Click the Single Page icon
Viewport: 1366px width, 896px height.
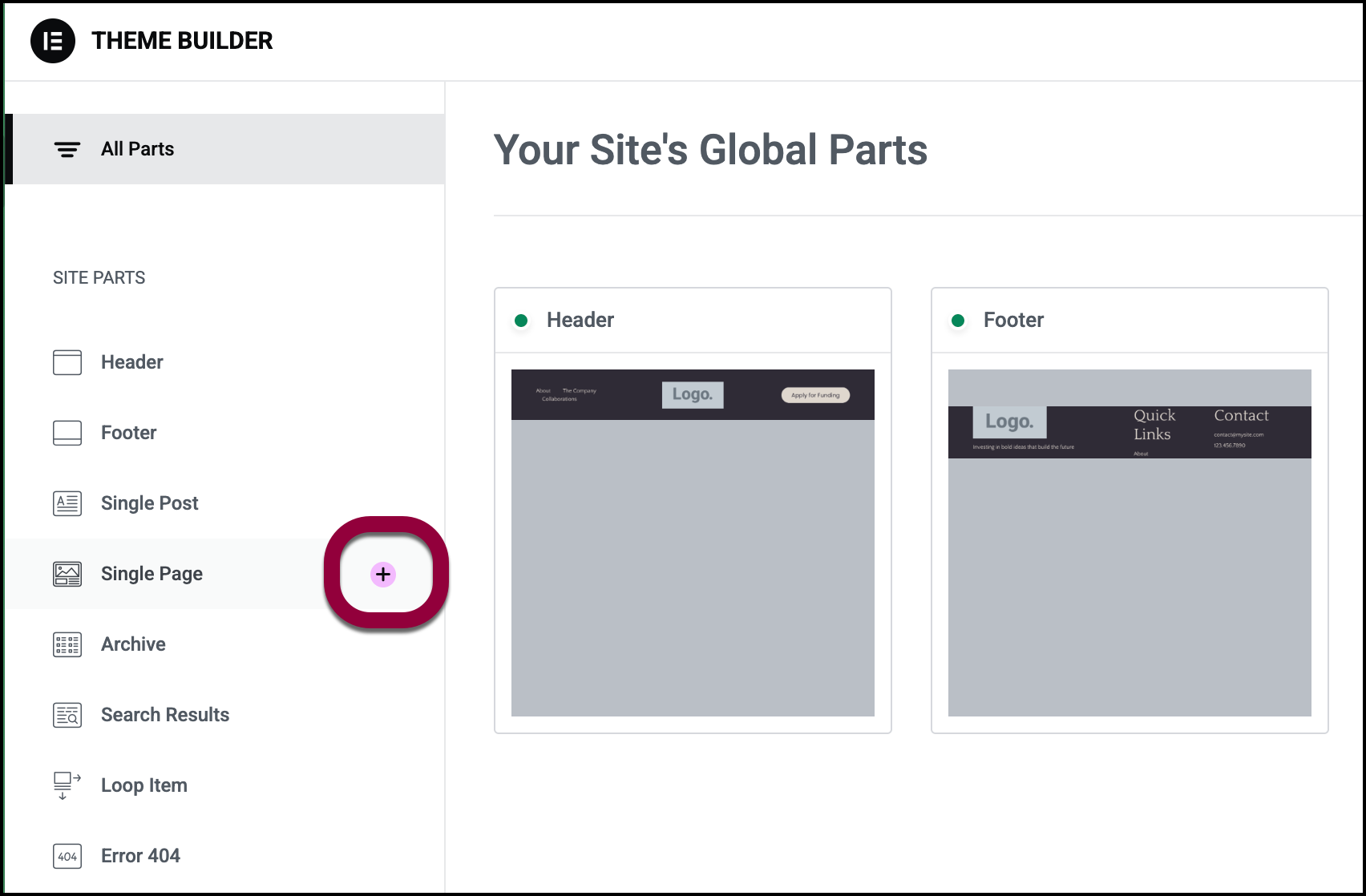[x=67, y=574]
